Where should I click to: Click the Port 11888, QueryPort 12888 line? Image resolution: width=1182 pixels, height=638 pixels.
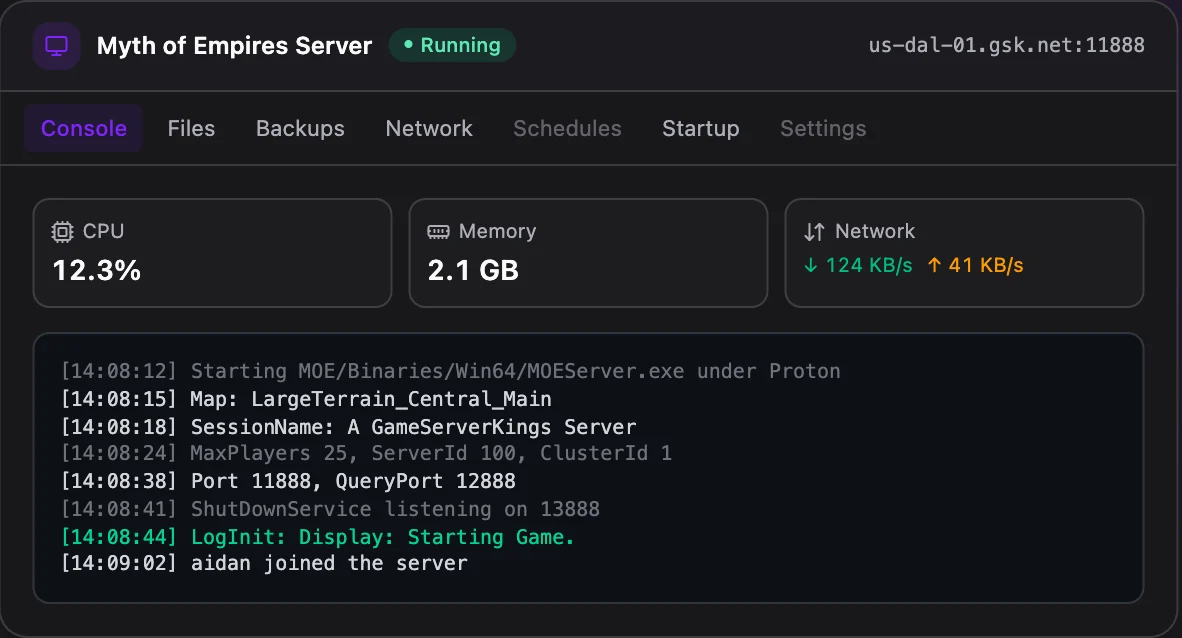pos(288,481)
